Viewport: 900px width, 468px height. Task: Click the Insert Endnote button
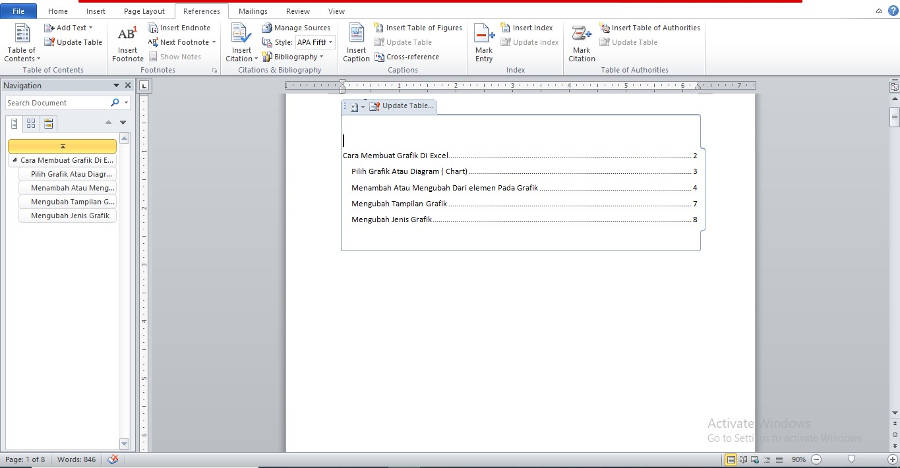[179, 28]
